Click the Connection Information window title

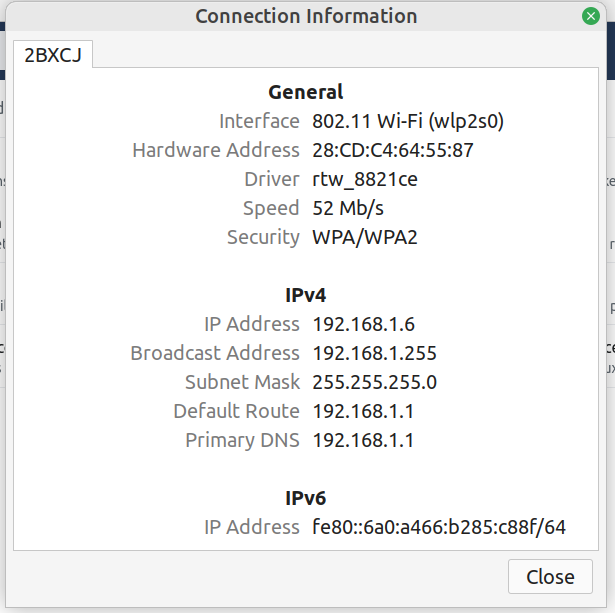click(x=306, y=16)
